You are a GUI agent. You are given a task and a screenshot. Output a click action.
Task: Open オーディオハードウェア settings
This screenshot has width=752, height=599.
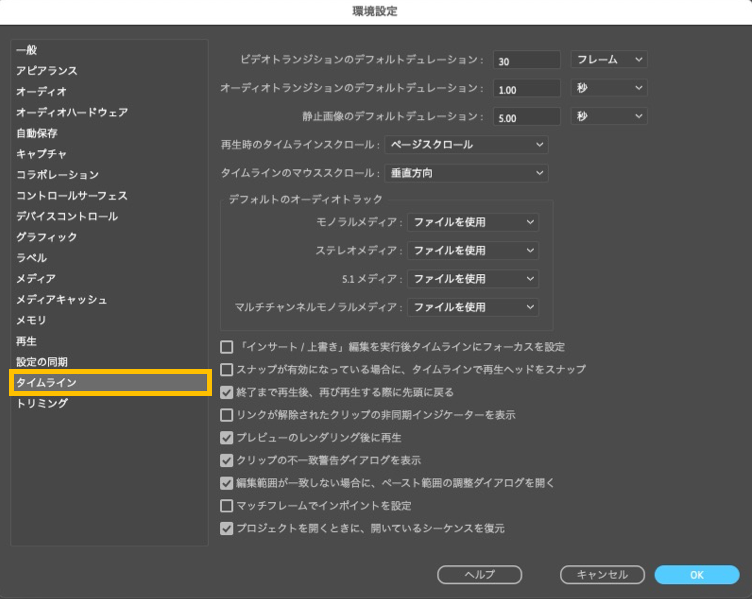[72, 112]
